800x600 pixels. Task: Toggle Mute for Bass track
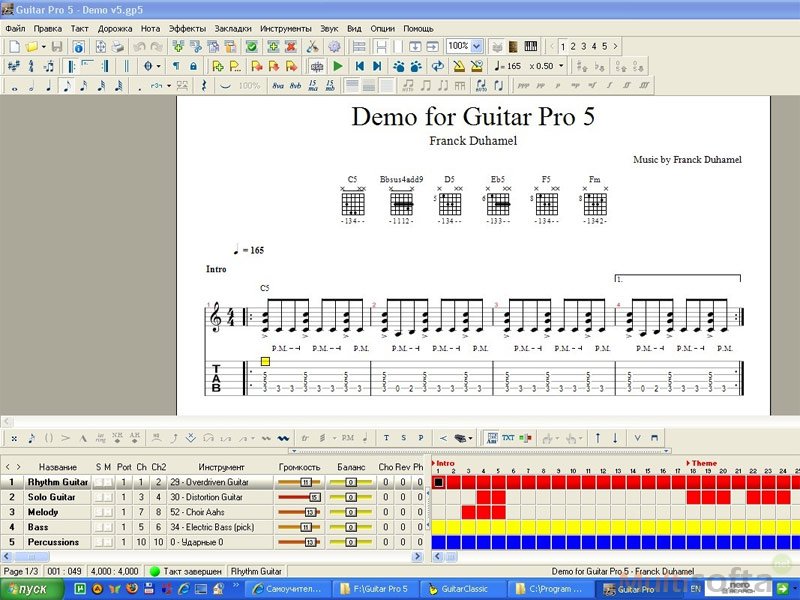coord(108,527)
